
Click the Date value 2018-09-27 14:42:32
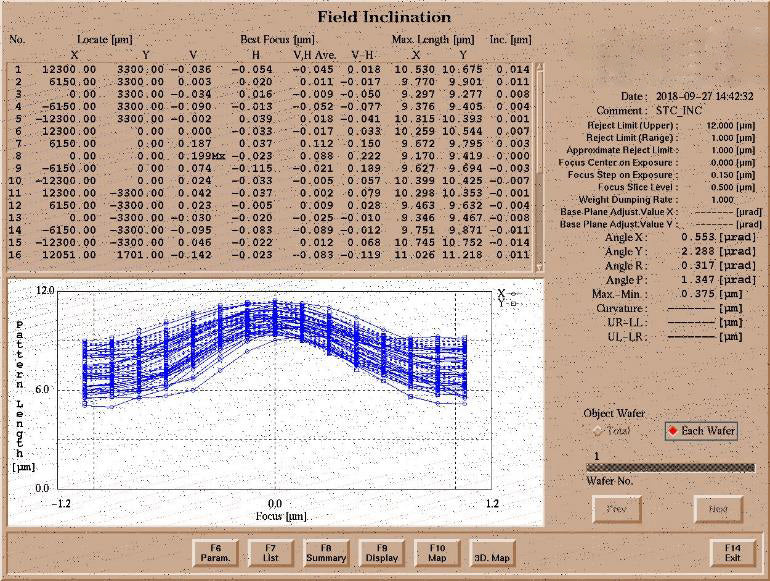[705, 96]
